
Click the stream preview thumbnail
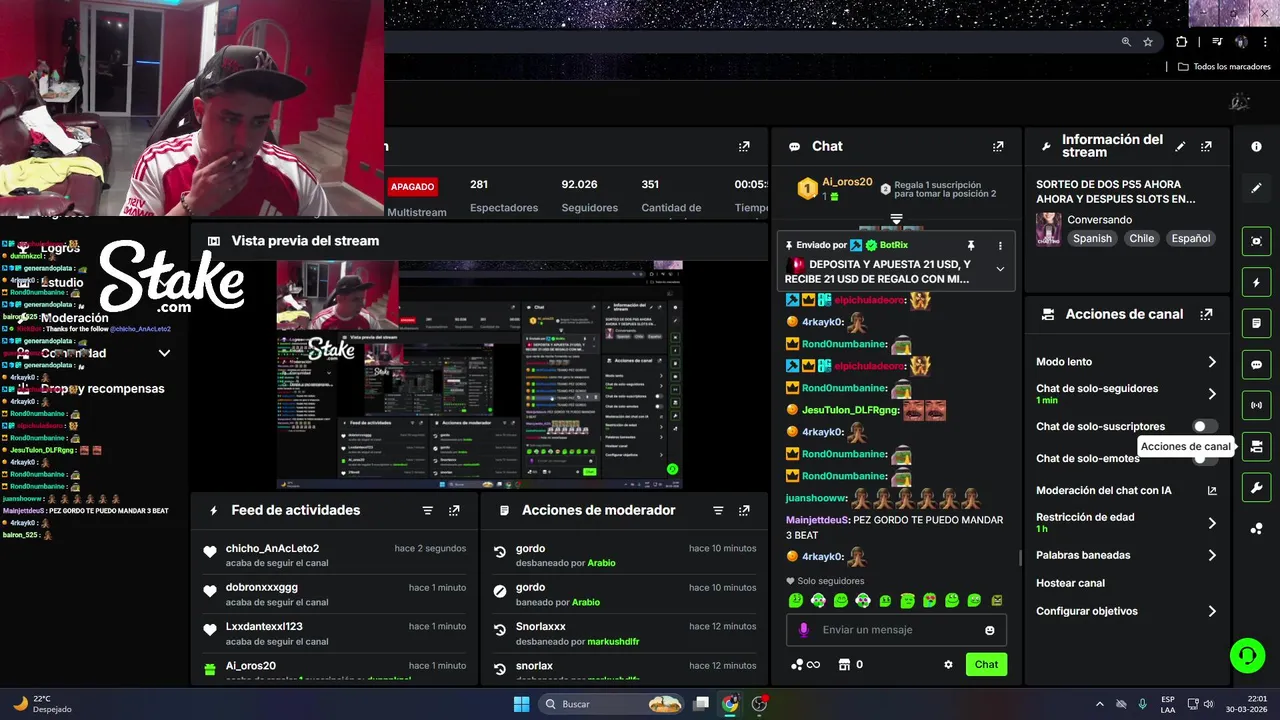[x=480, y=375]
